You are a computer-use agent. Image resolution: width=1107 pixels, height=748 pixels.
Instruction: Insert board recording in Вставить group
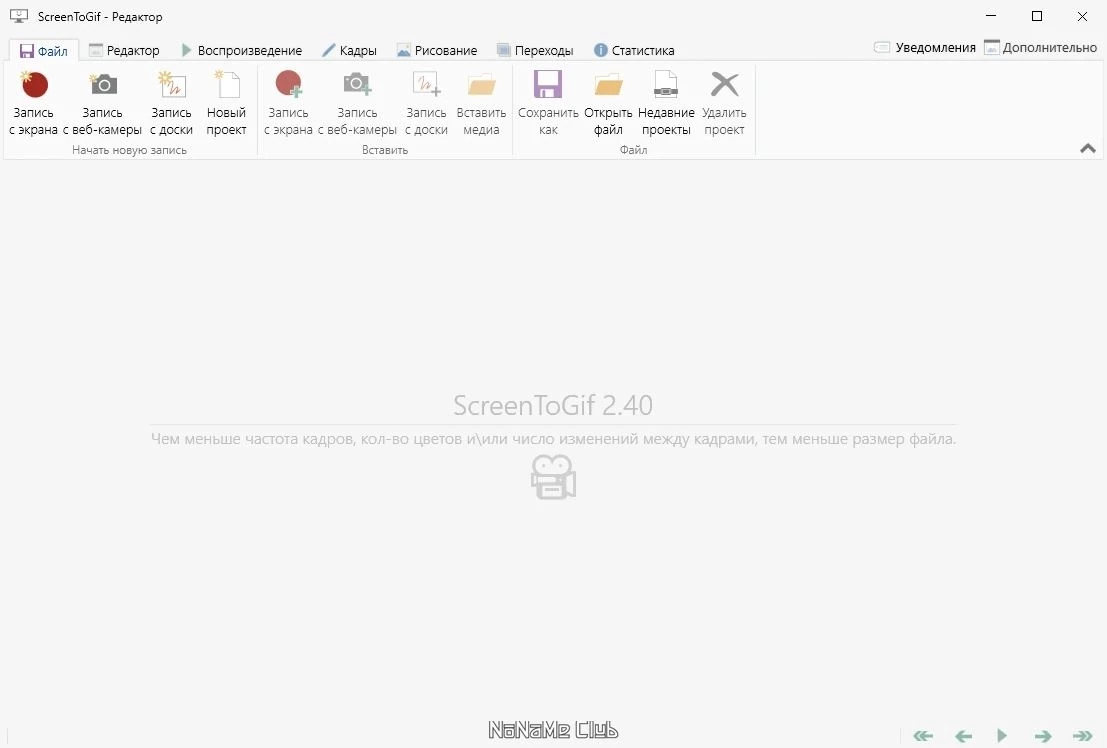point(426,102)
